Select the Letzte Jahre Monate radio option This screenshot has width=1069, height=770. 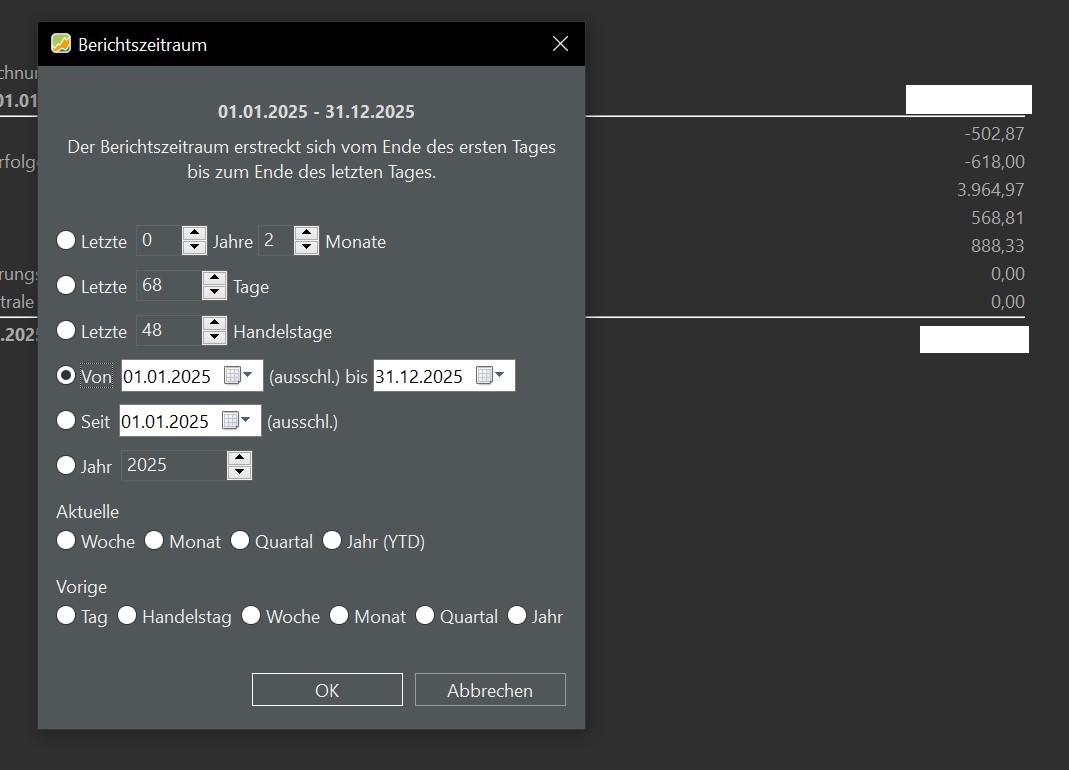65,240
